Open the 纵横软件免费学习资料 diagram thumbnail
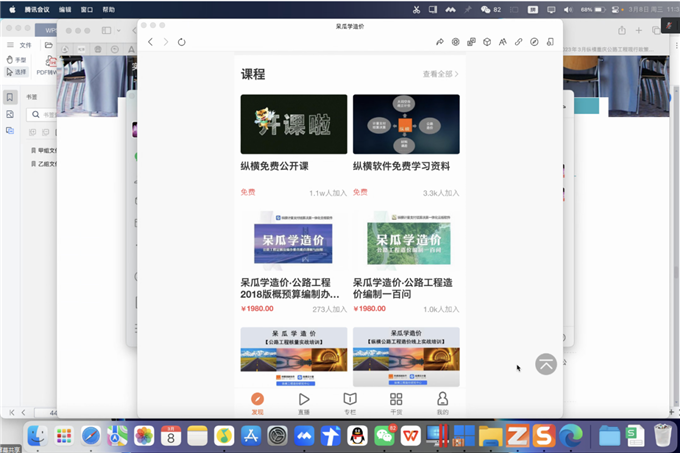 (406, 124)
